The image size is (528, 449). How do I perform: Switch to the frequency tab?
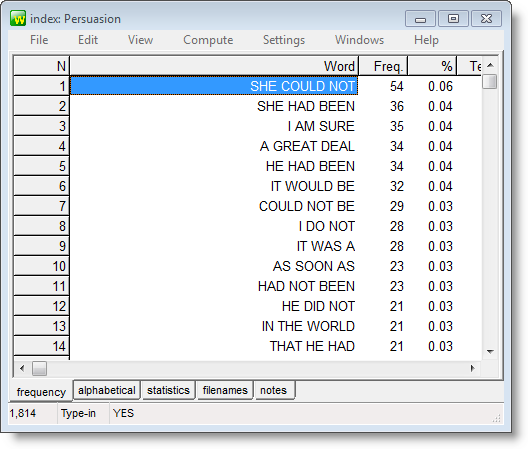pos(41,392)
